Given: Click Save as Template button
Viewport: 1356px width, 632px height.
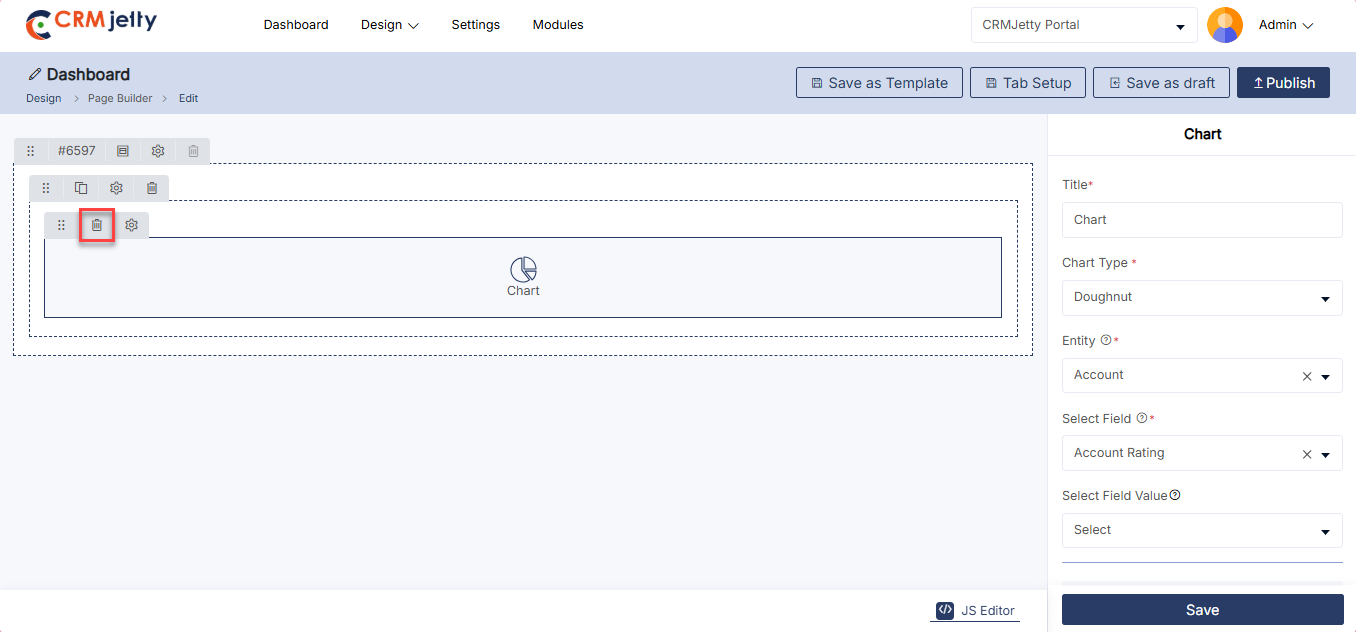Looking at the screenshot, I should point(879,83).
